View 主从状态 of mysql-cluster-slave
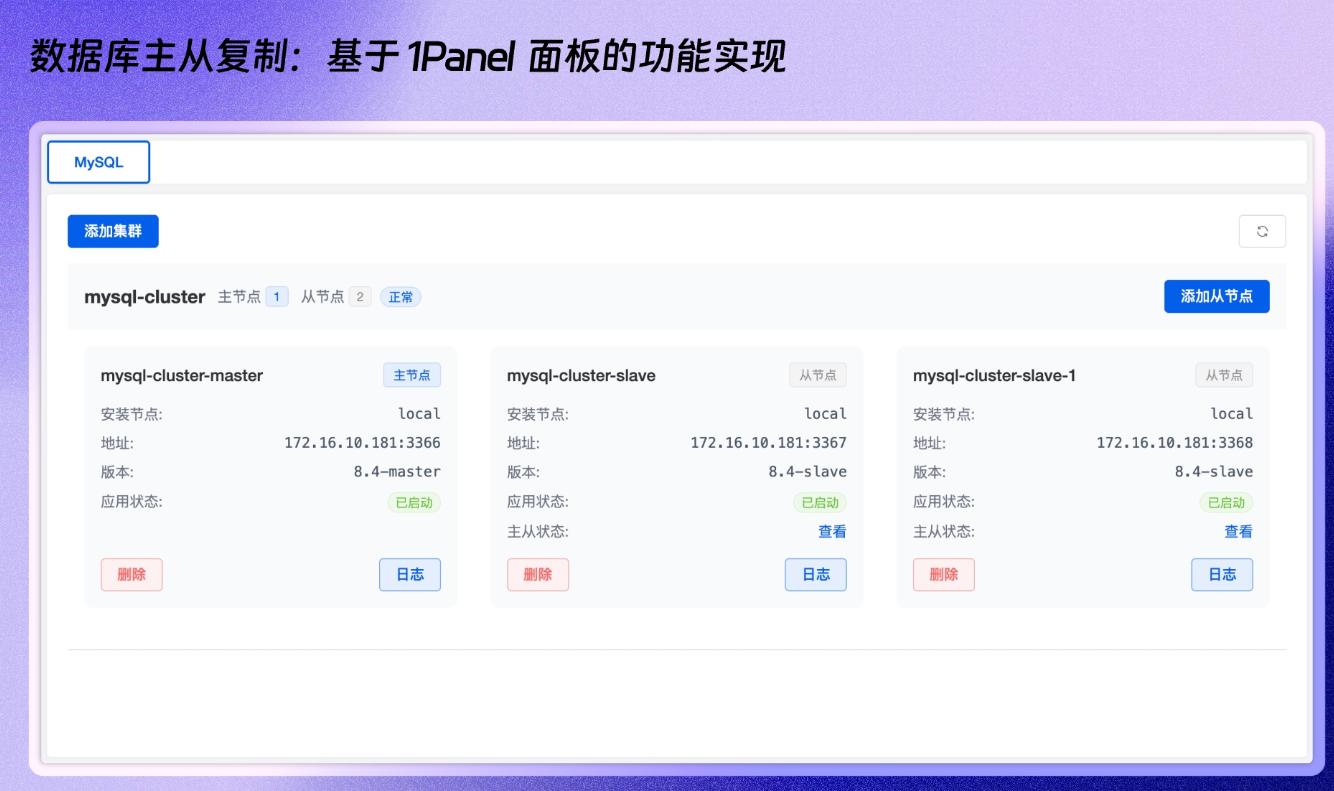Screen dimensions: 1334x791 [x=832, y=532]
